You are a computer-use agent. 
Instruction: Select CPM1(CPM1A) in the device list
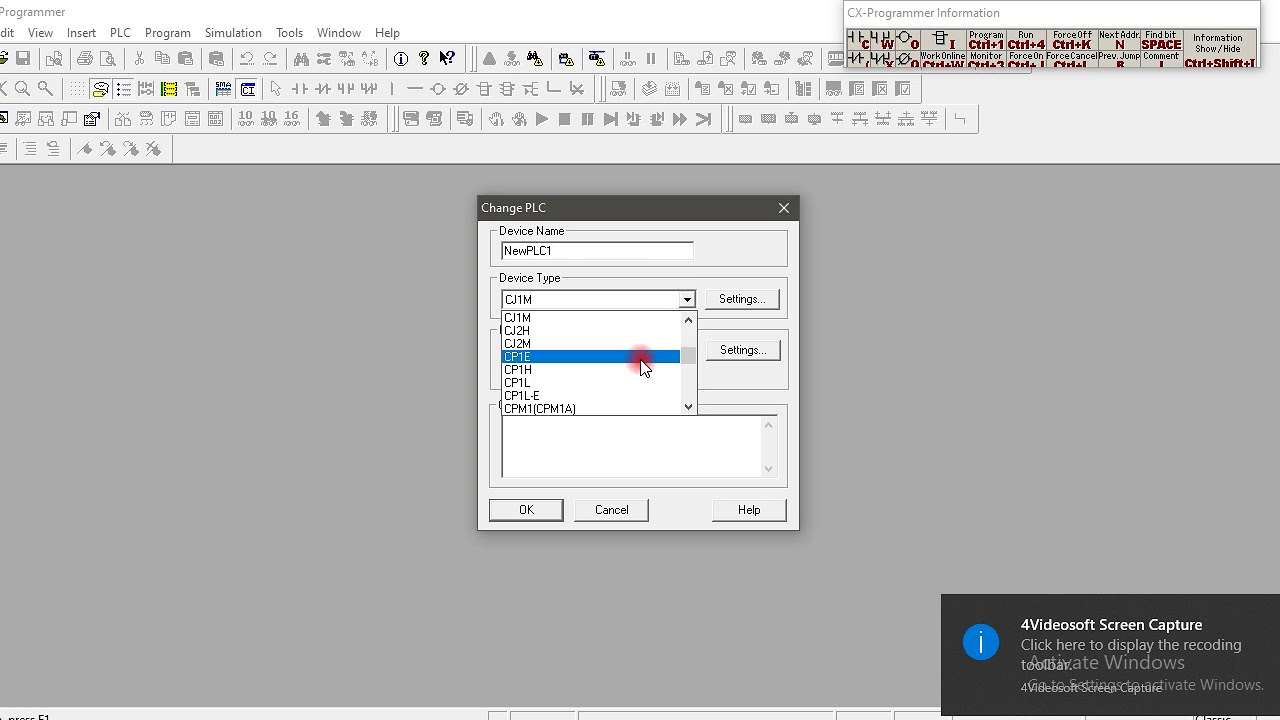coord(590,408)
